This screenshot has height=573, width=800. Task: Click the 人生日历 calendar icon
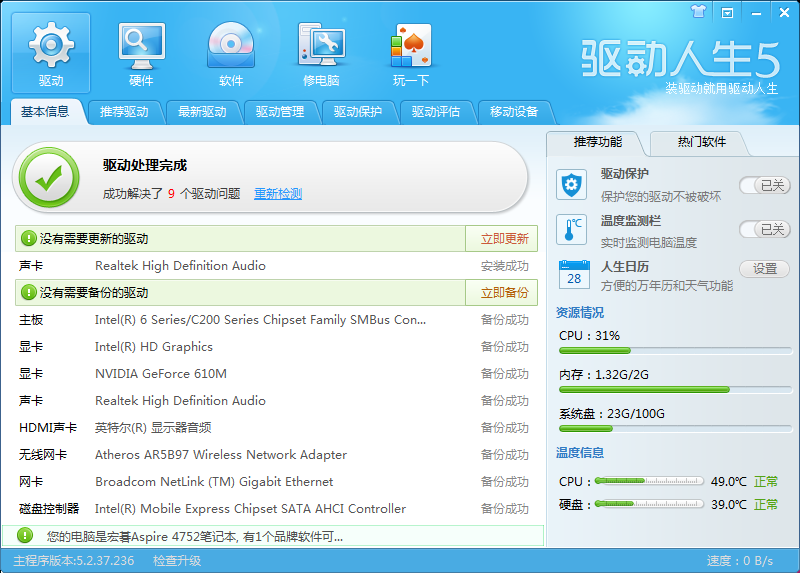[x=574, y=275]
